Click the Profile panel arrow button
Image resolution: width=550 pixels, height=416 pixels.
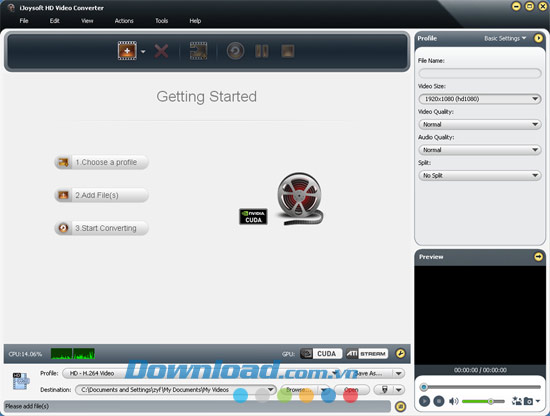[538, 38]
